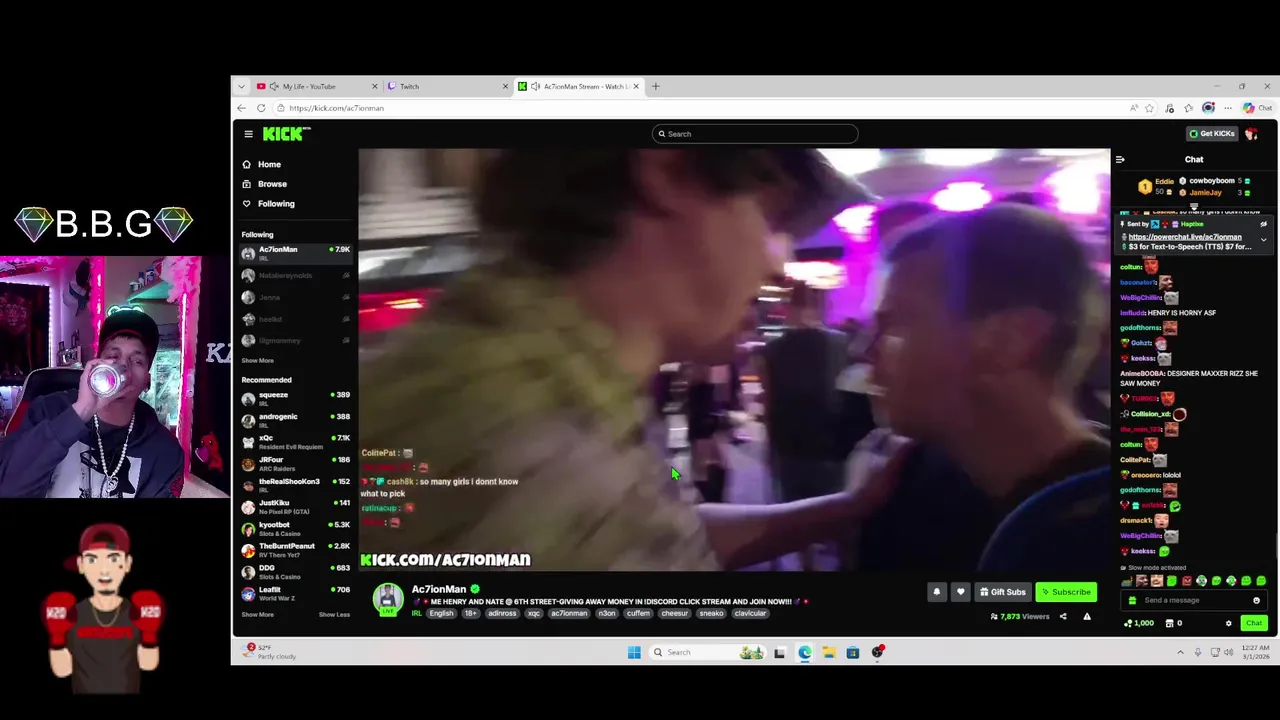The width and height of the screenshot is (1280, 720).
Task: Switch to the Twitch tab
Action: (448, 86)
